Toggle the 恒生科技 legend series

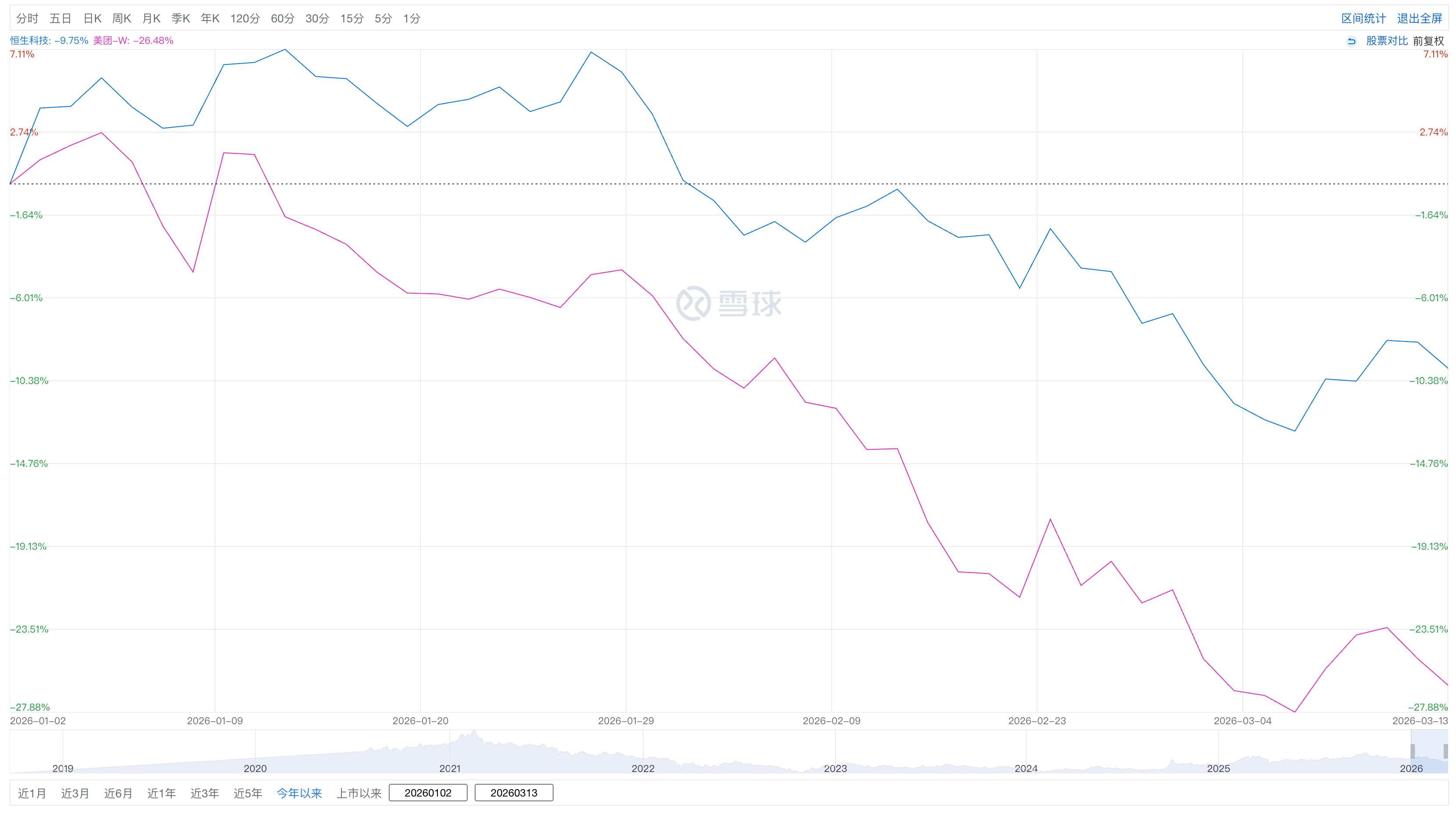49,41
